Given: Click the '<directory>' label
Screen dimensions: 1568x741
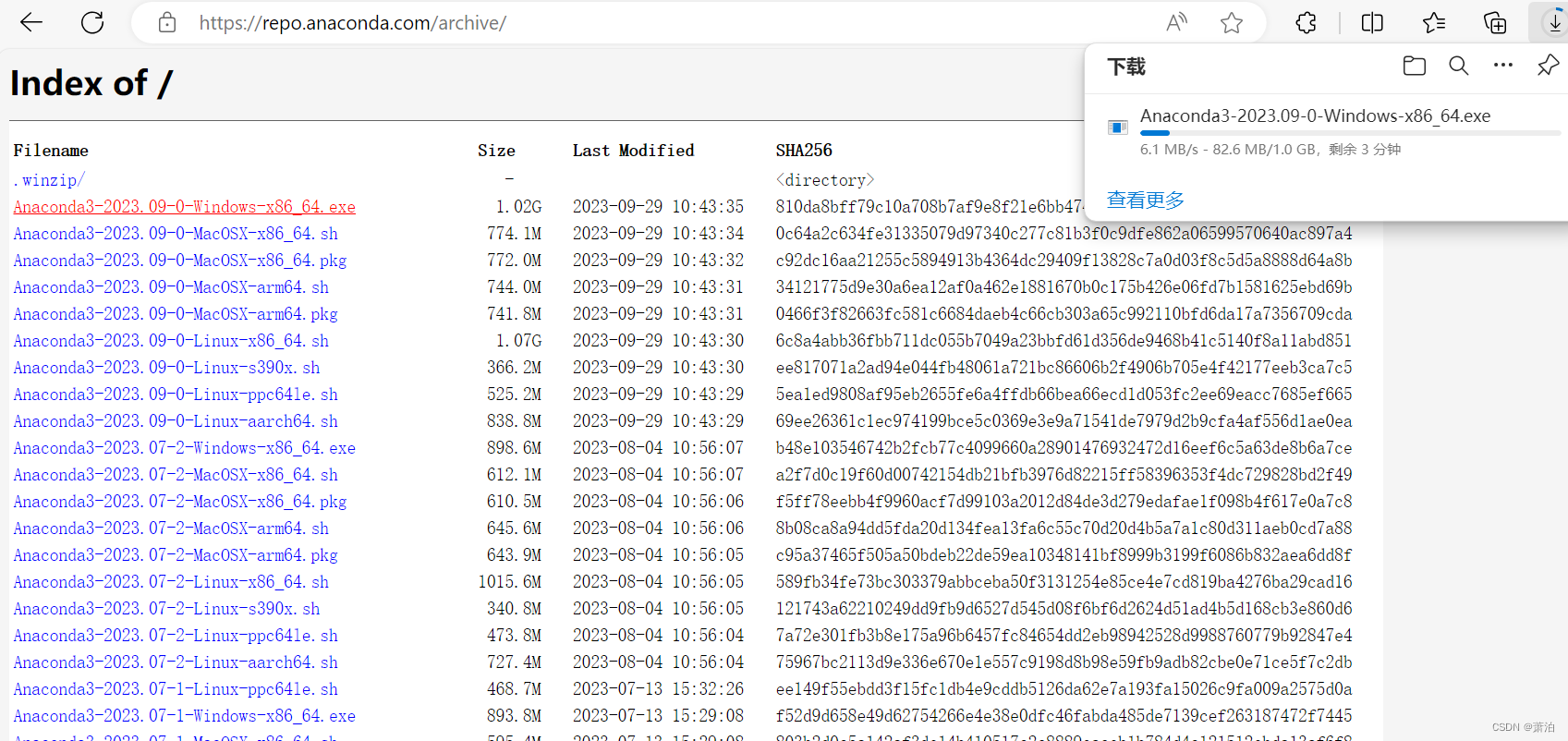Looking at the screenshot, I should [824, 180].
